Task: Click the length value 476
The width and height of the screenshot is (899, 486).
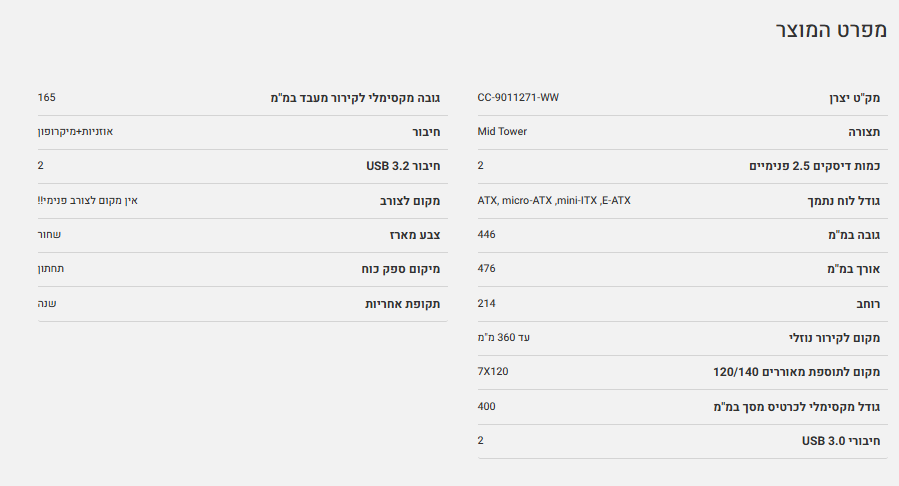Action: tap(487, 269)
